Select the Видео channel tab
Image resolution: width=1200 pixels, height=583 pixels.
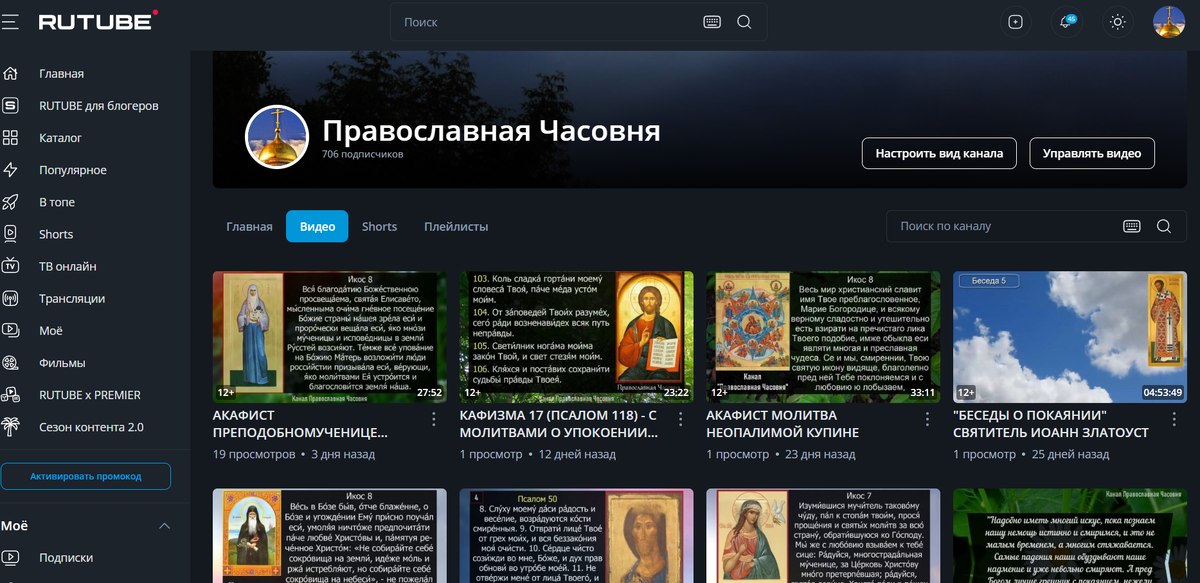pos(317,227)
